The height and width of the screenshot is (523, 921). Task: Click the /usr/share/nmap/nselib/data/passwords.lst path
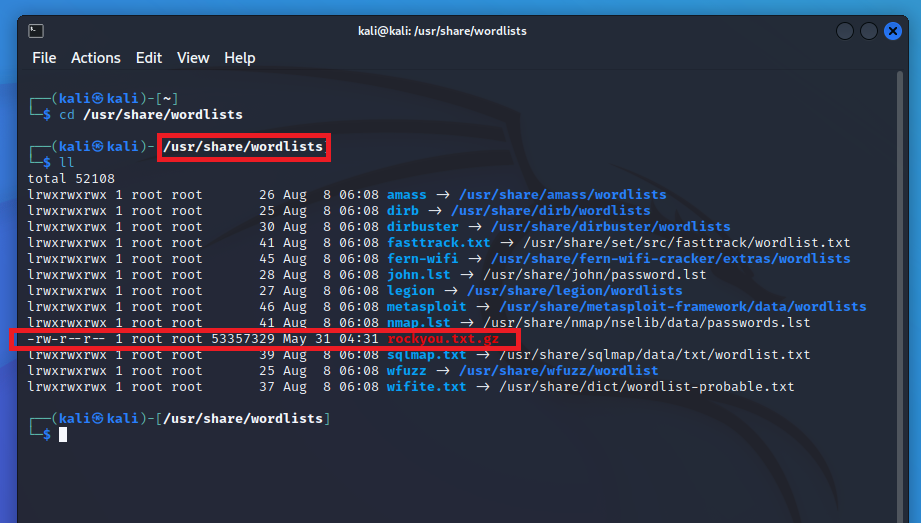click(x=647, y=323)
